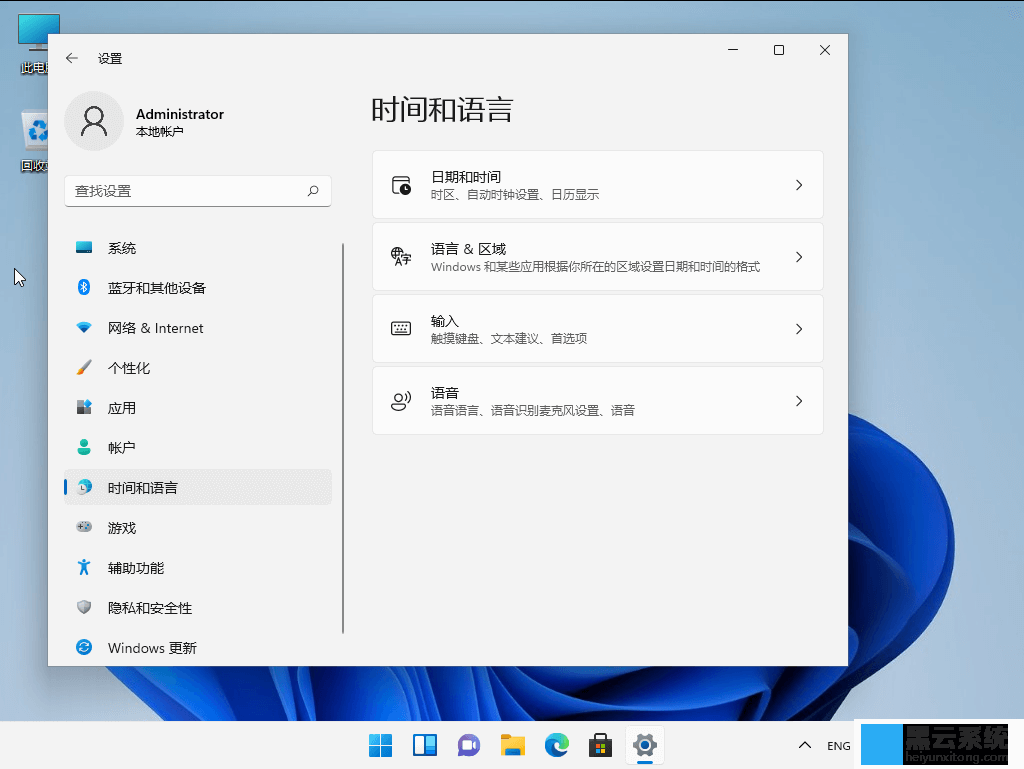Open the Start menu from the taskbar
This screenshot has height=769, width=1024.
click(x=381, y=745)
